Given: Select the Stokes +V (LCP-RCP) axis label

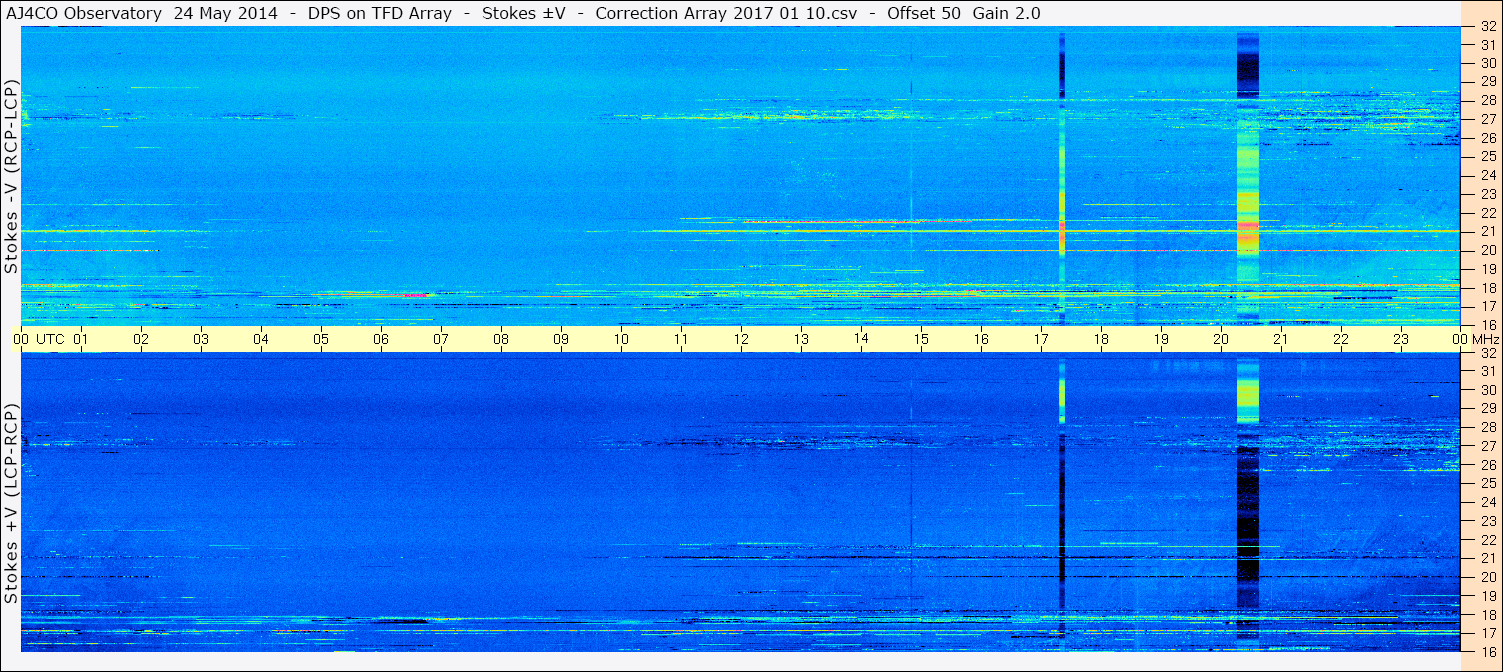Looking at the screenshot, I should tap(11, 504).
